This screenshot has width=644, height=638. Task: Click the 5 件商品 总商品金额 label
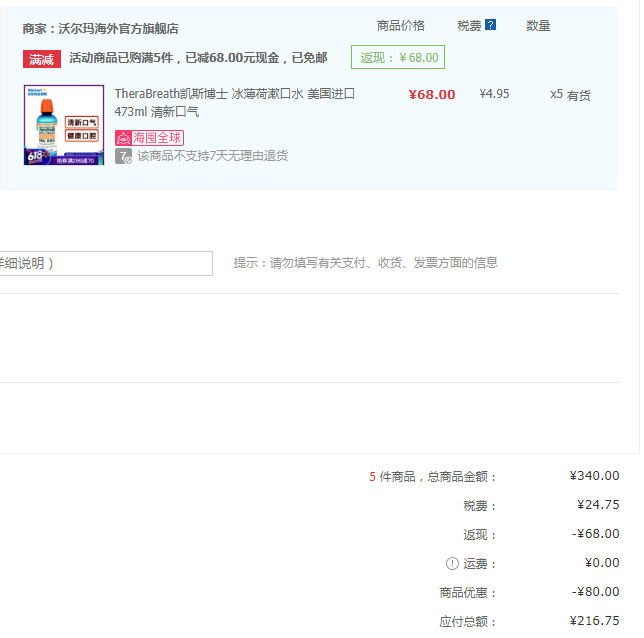pos(433,477)
